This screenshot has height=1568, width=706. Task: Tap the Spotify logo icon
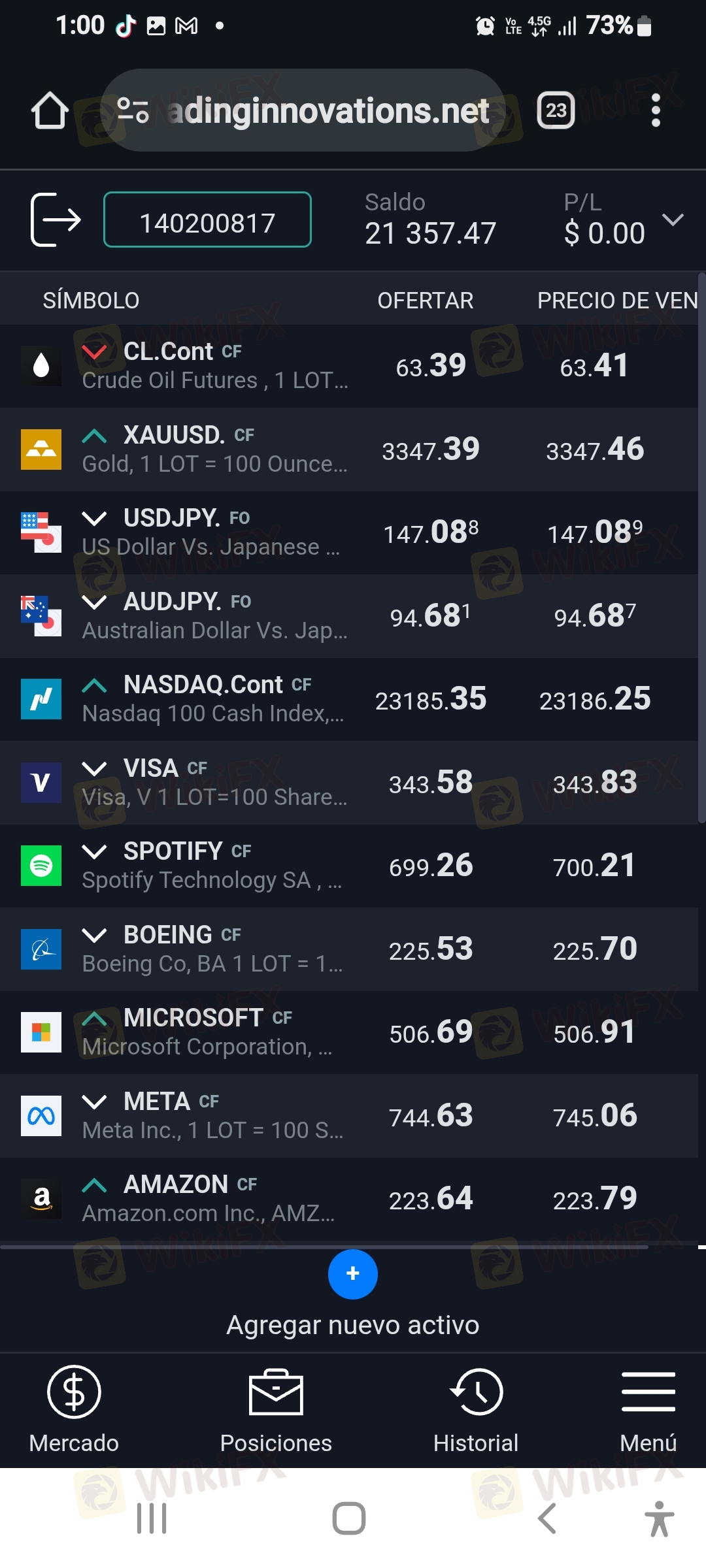coord(41,865)
